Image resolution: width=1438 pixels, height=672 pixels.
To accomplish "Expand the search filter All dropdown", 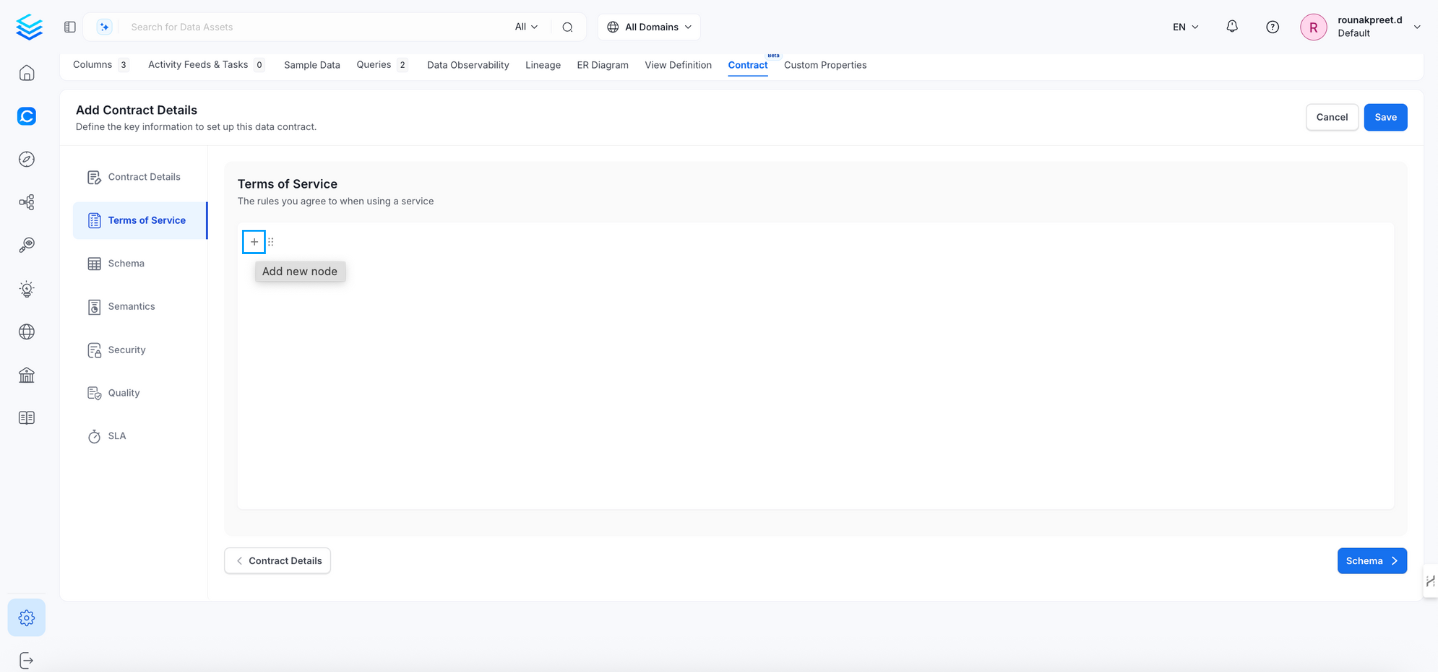I will click(x=526, y=27).
